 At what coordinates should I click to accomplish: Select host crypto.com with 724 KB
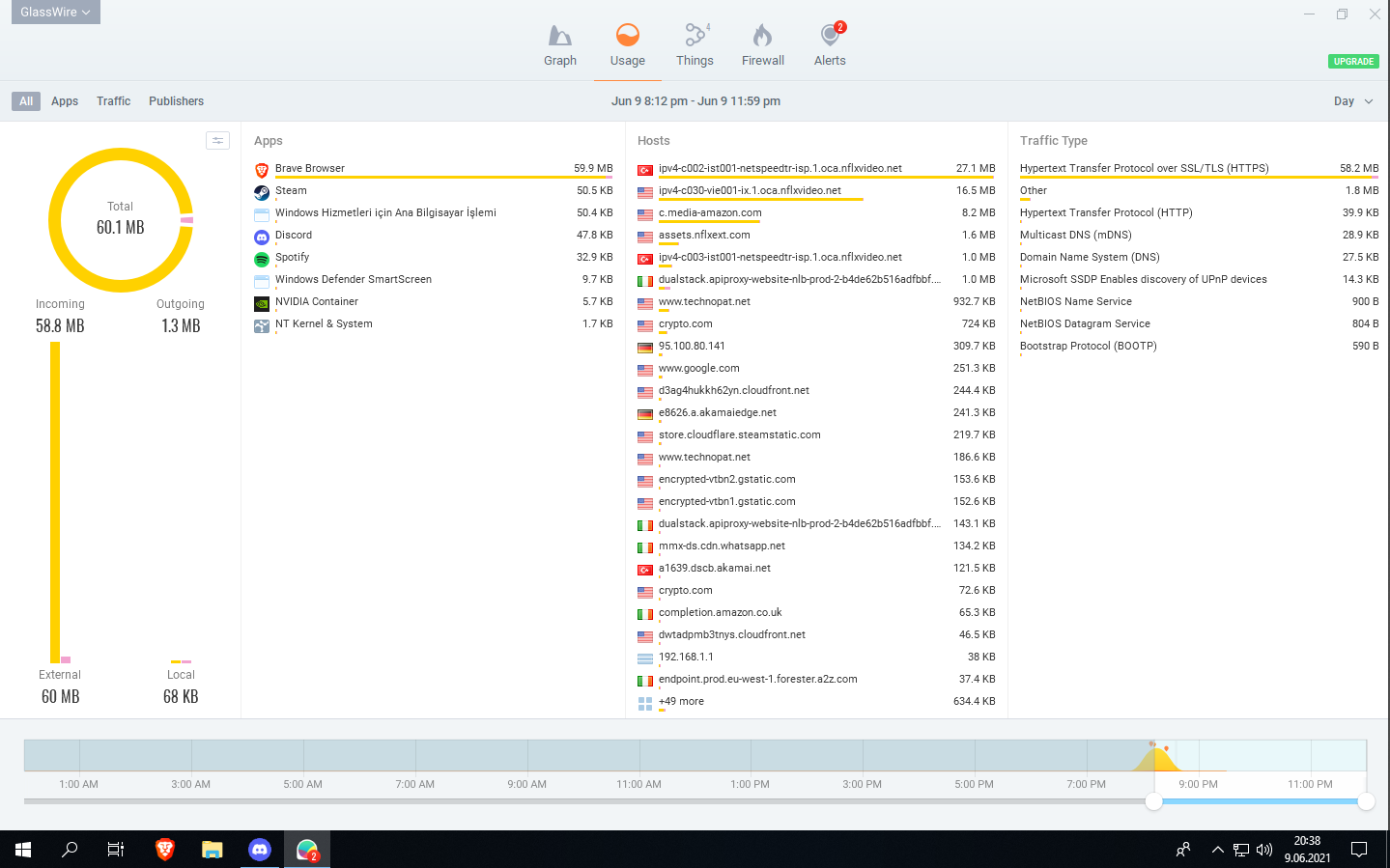pos(816,324)
